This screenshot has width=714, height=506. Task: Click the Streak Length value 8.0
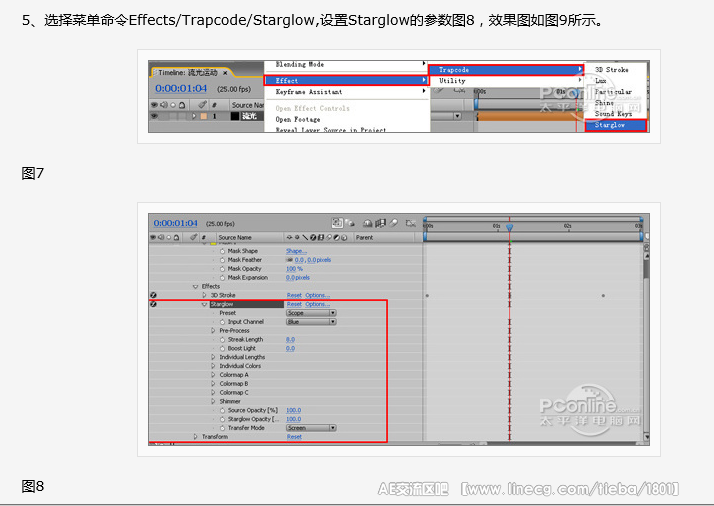pyautogui.click(x=291, y=340)
